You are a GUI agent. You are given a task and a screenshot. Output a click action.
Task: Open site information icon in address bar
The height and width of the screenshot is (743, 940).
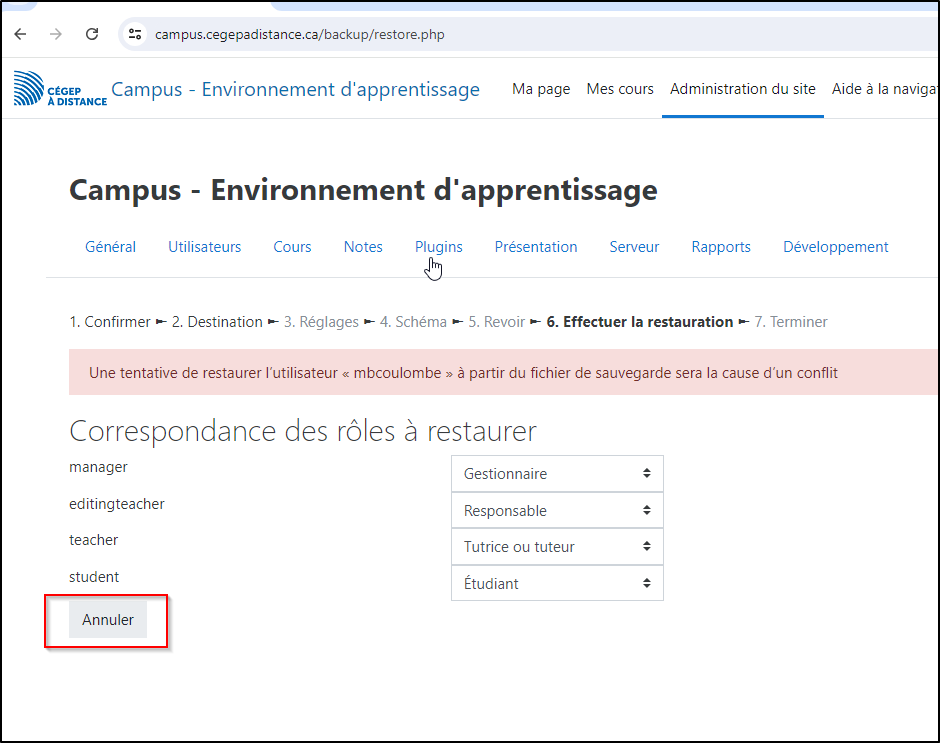click(135, 34)
